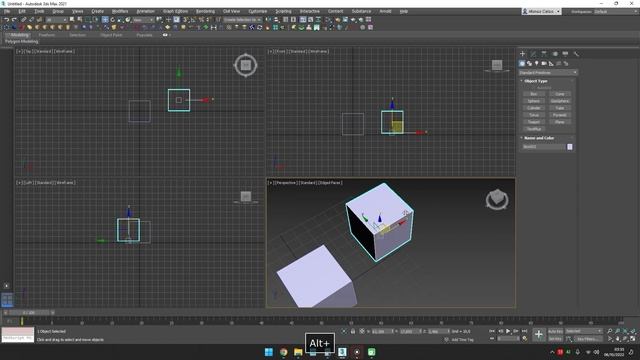This screenshot has height=360, width=640.
Task: Select the Systems category icon
Action: pos(566,63)
